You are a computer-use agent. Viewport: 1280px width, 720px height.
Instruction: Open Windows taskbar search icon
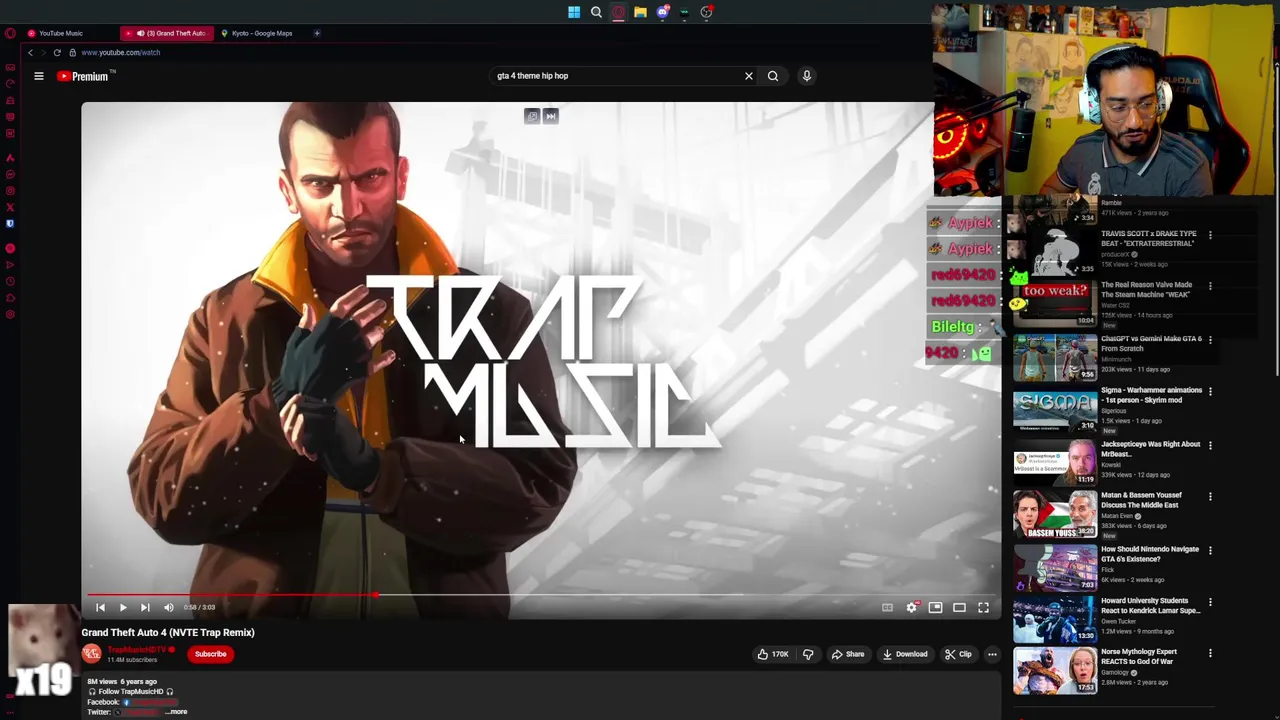coord(596,12)
